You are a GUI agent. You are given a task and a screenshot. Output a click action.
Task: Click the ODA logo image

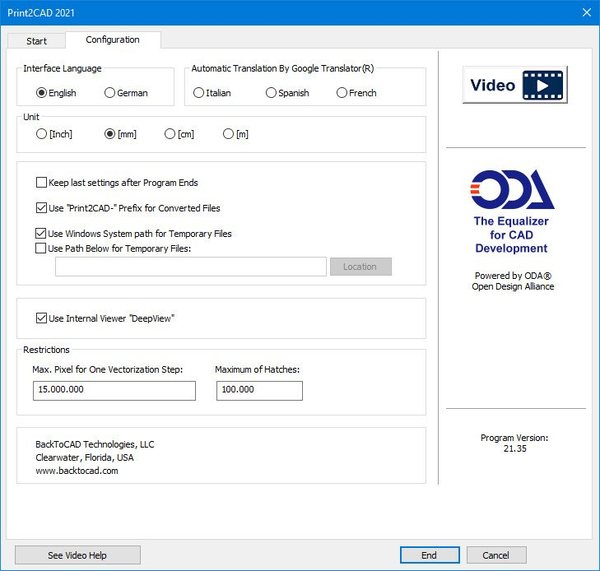pos(510,190)
